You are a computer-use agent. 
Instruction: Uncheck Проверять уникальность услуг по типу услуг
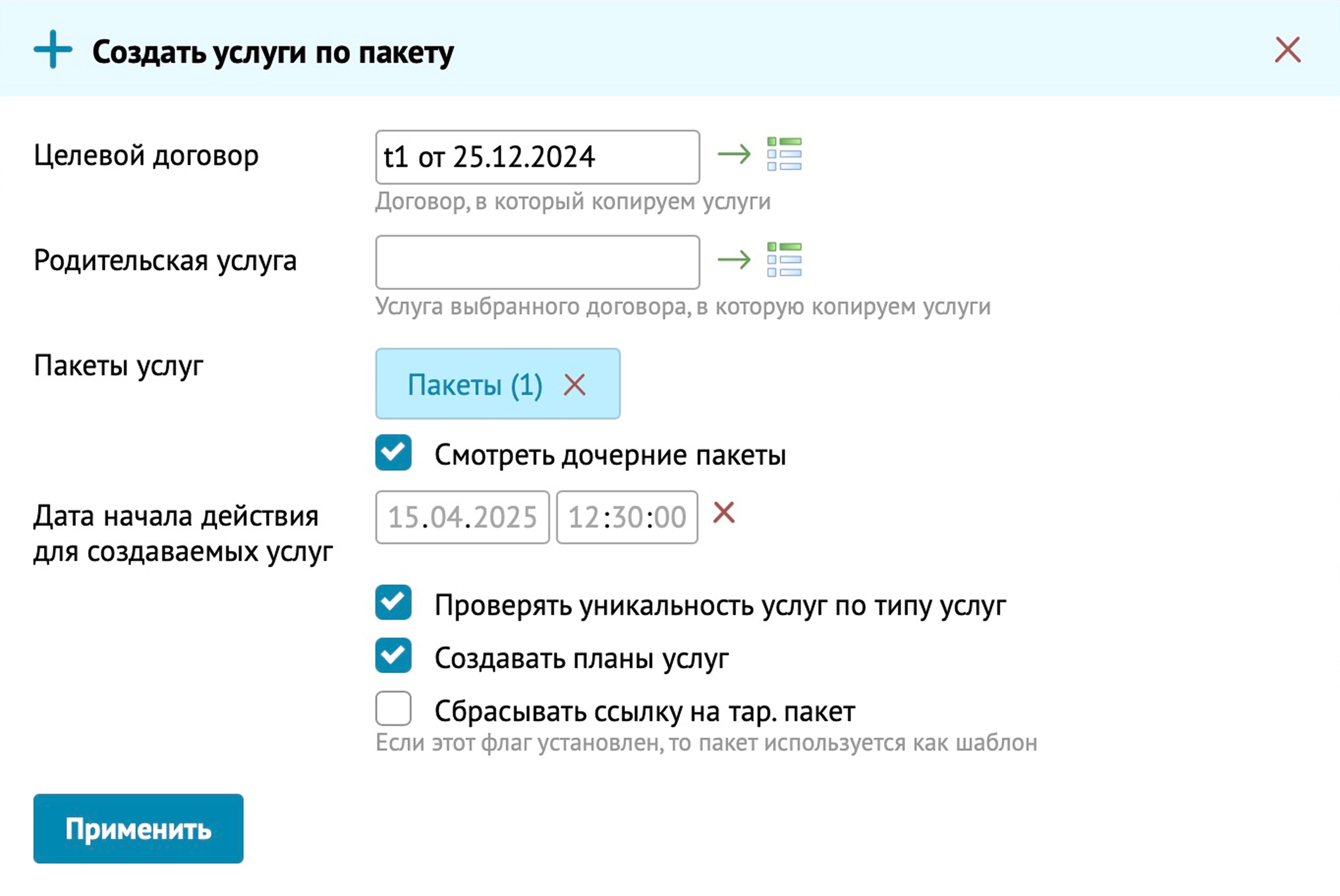393,602
